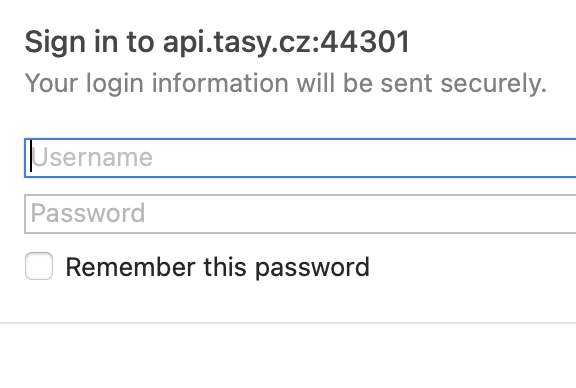The width and height of the screenshot is (576, 388).
Task: Tick the square box beside Remember this password
Action: coord(39,266)
